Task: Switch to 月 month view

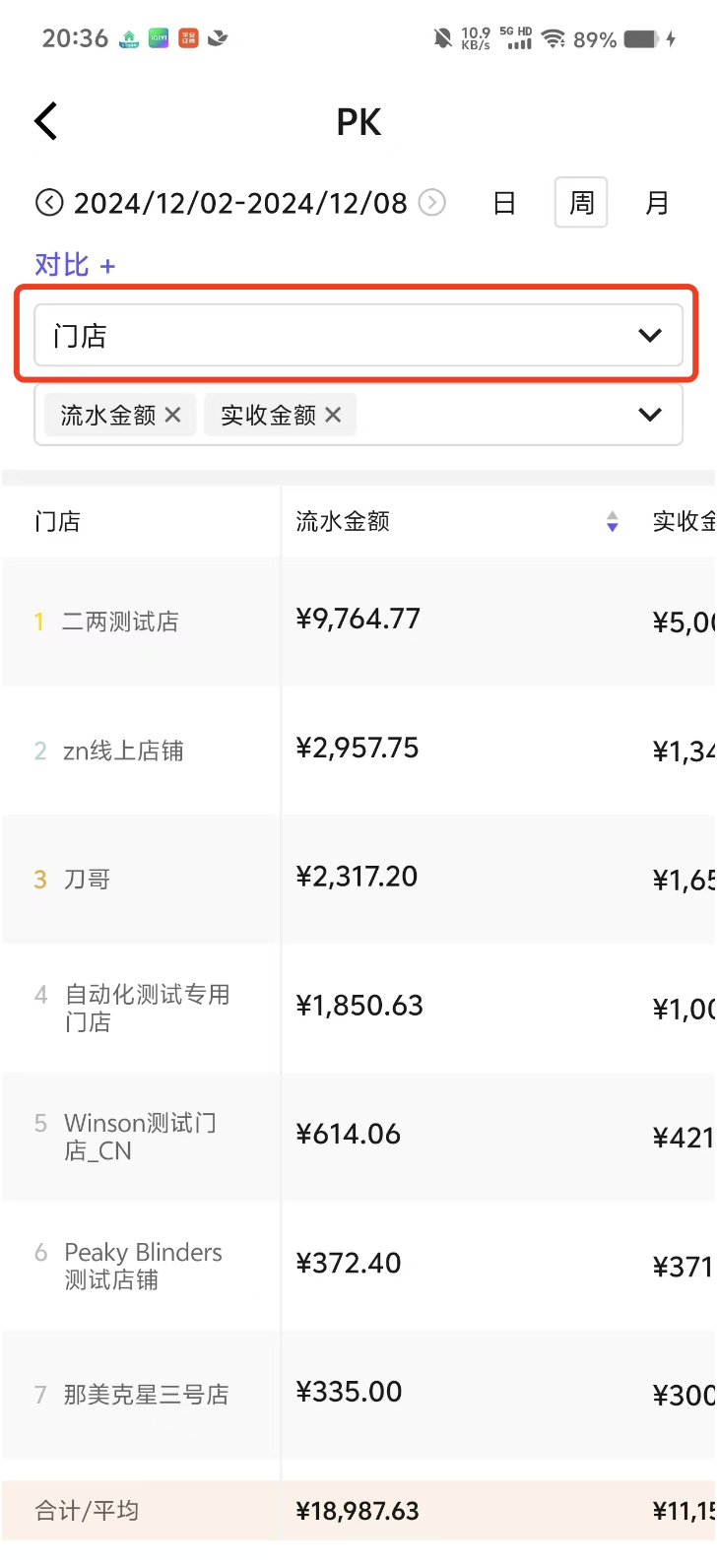Action: (x=657, y=203)
